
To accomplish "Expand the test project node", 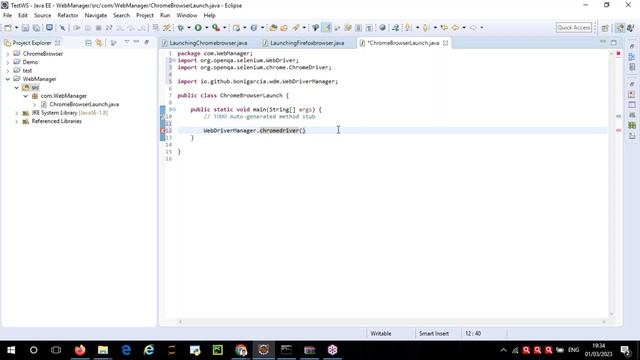I will (7, 71).
